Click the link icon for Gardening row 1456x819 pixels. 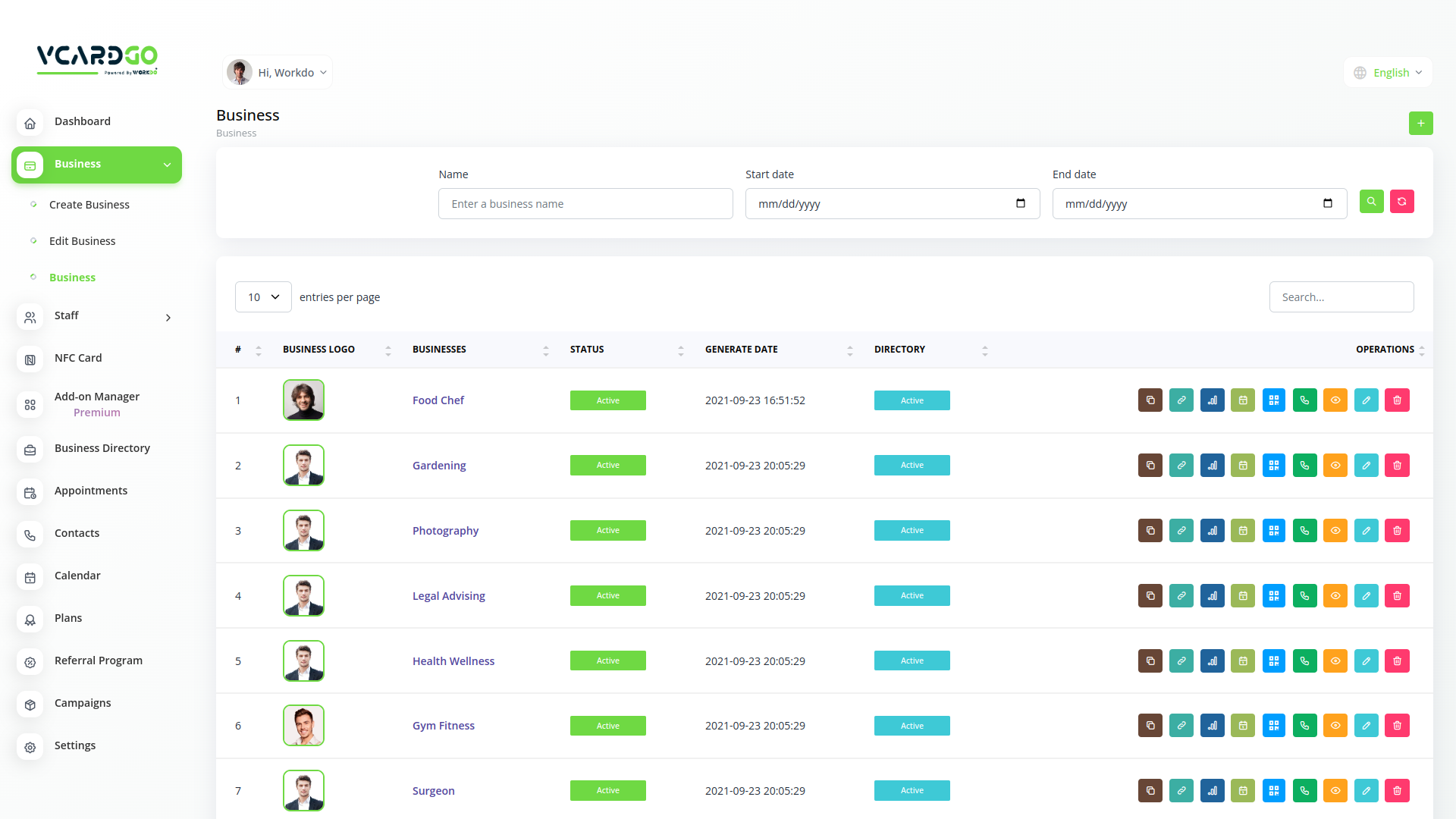click(1181, 466)
